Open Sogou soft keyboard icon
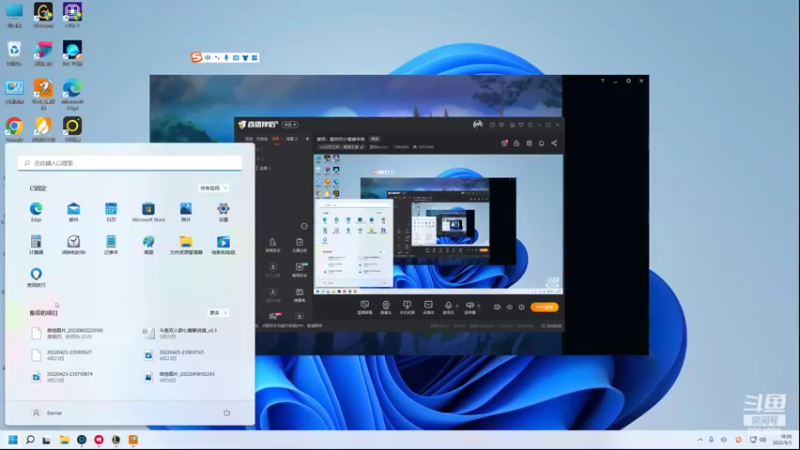 pos(236,58)
